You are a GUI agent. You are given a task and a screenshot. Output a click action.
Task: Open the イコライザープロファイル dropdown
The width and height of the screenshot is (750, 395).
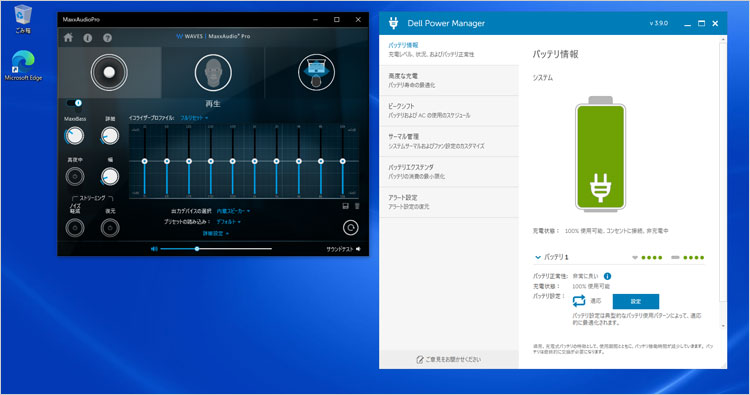pyautogui.click(x=194, y=118)
